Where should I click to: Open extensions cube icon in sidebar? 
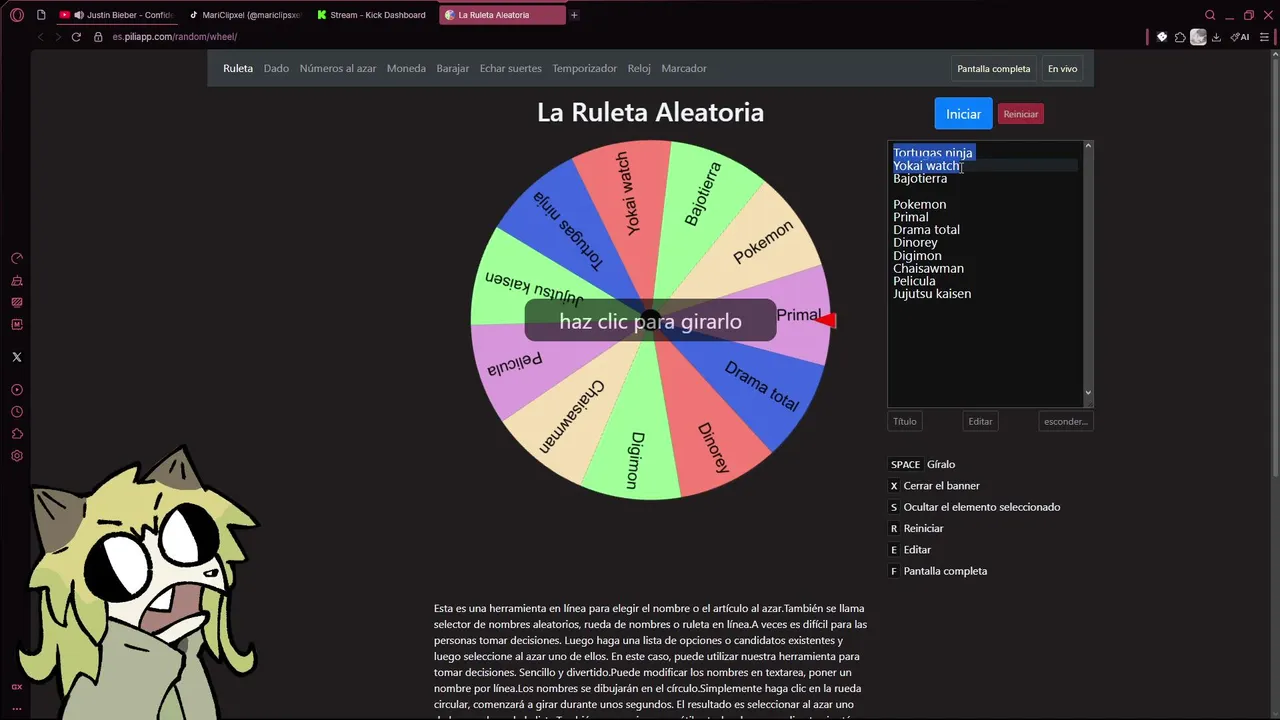(x=17, y=434)
